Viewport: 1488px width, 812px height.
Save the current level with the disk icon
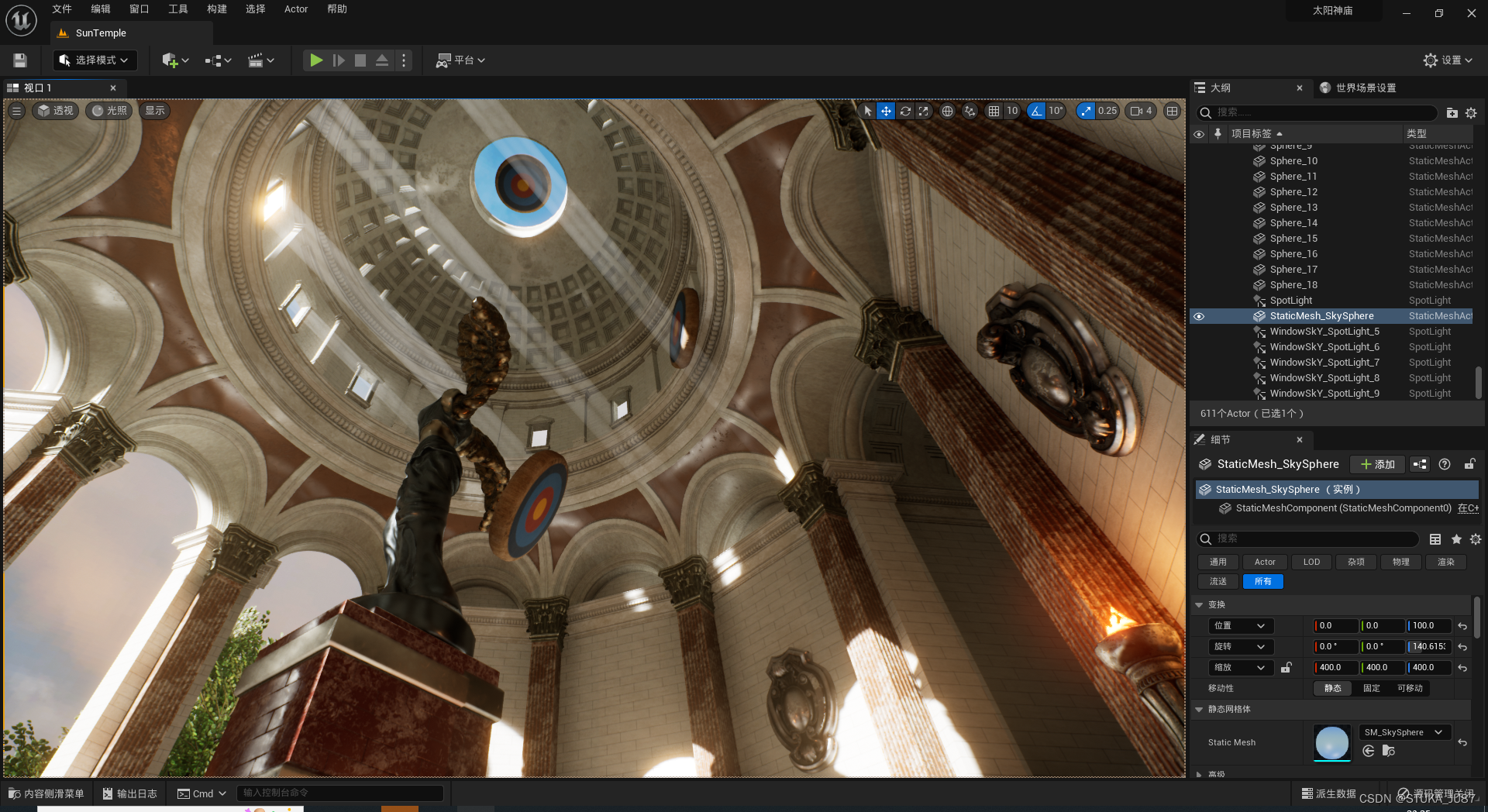click(x=20, y=60)
